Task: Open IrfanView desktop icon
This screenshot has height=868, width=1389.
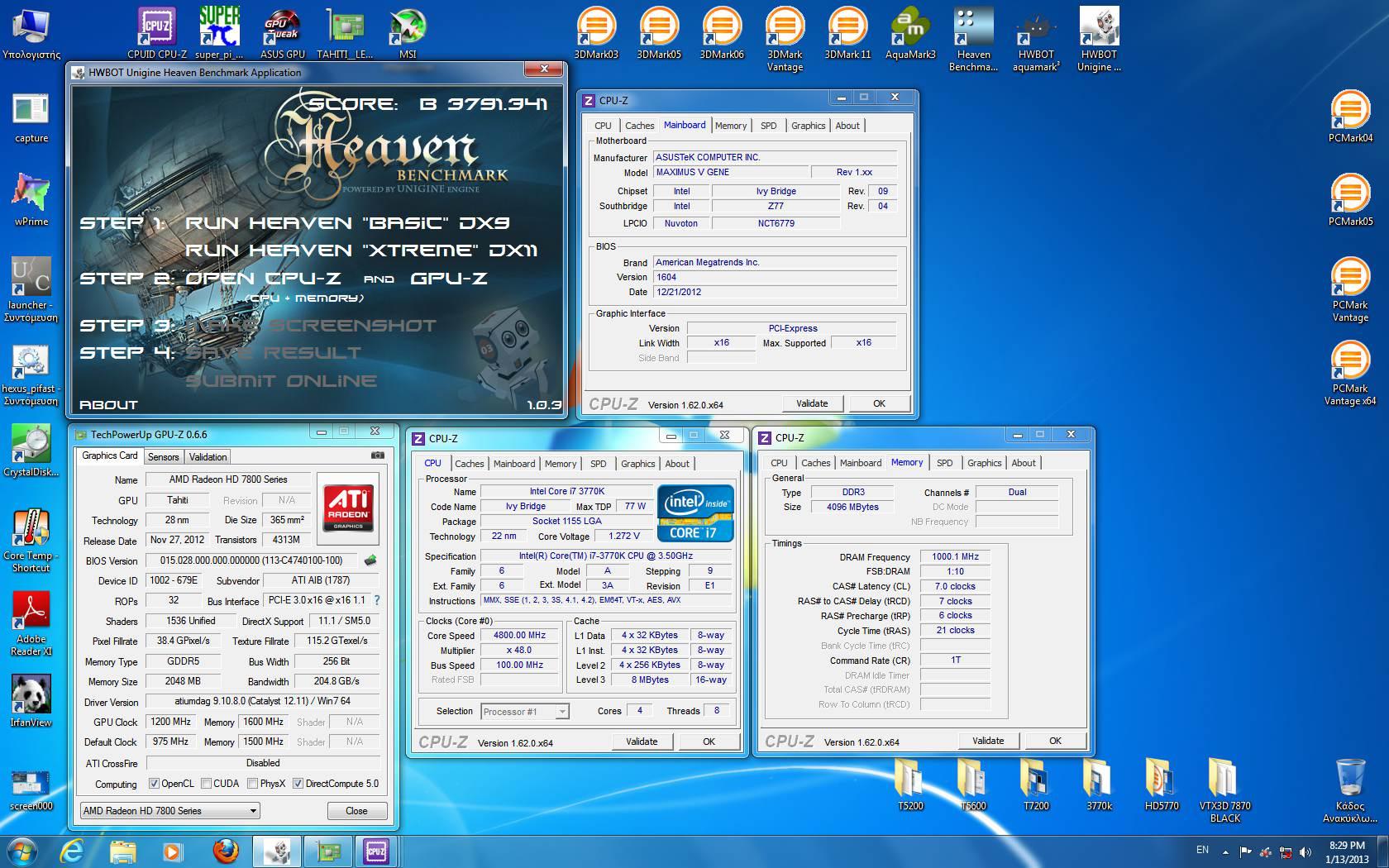Action: [x=31, y=700]
